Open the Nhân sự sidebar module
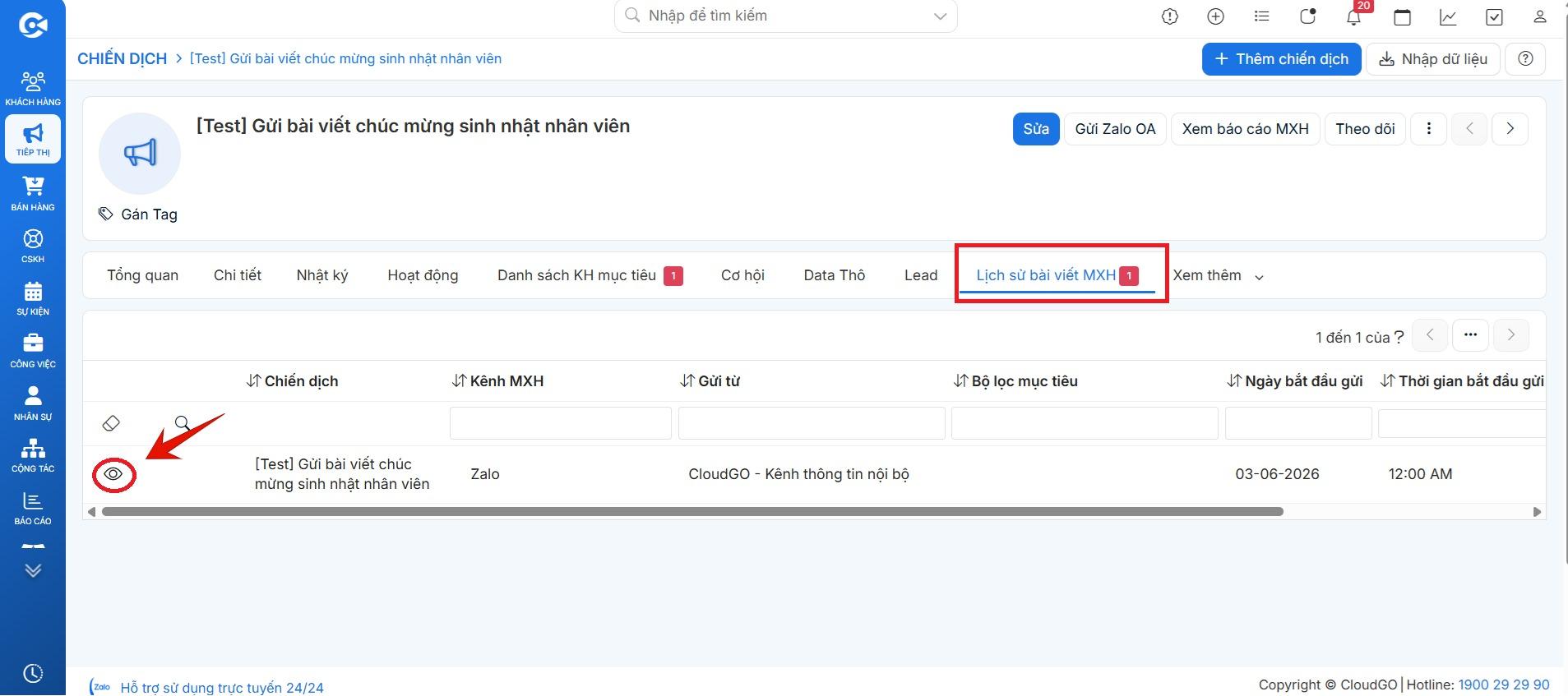1568x696 pixels. click(x=33, y=403)
